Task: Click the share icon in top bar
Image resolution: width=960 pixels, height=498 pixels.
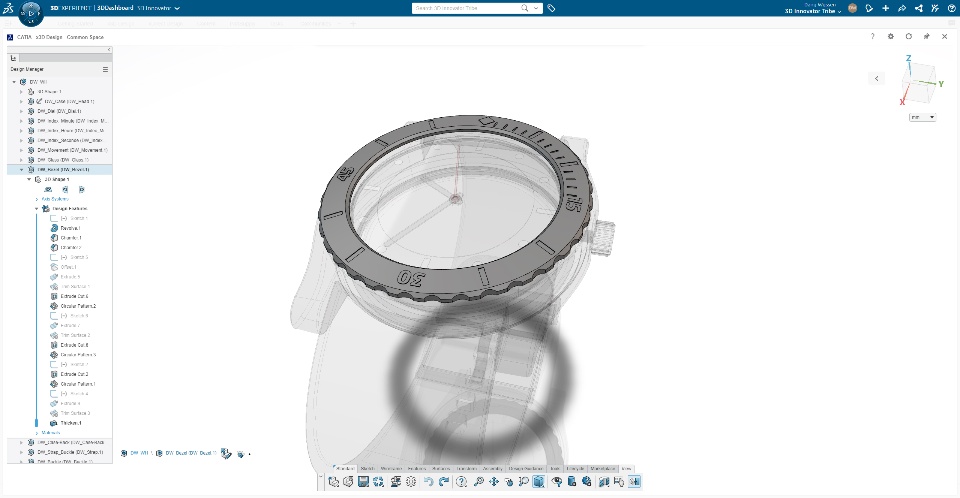Action: pyautogui.click(x=918, y=8)
